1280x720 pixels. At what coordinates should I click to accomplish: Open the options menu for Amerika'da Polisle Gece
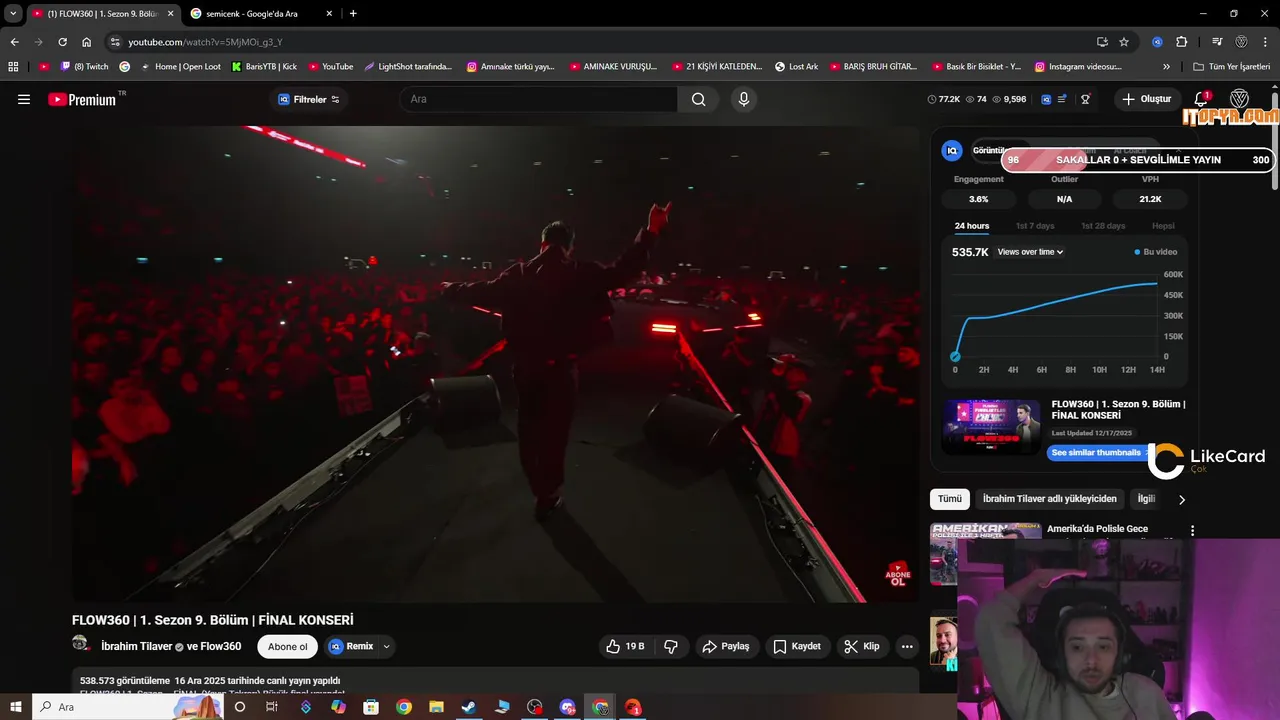click(x=1192, y=531)
